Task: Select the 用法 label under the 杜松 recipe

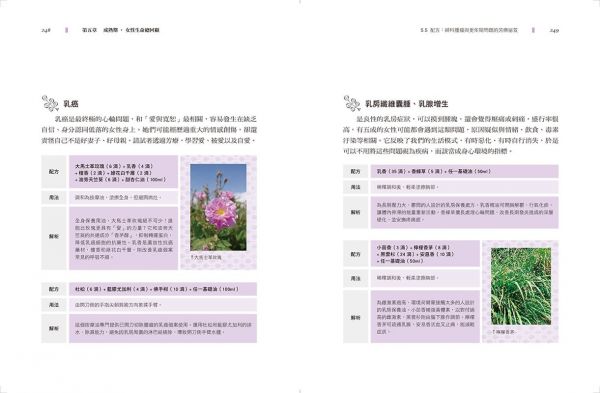Action: 54,305
